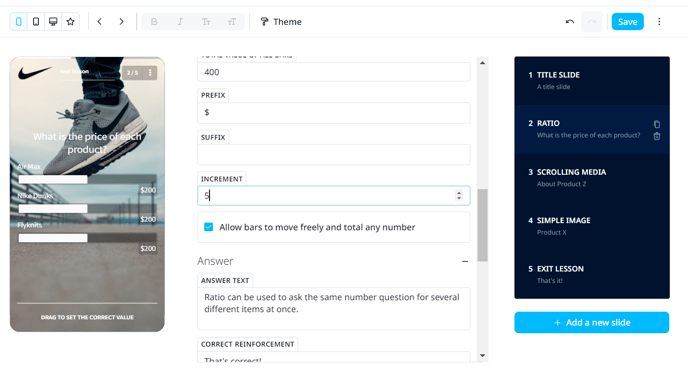Duplicate the Ratio slide

pyautogui.click(x=656, y=124)
